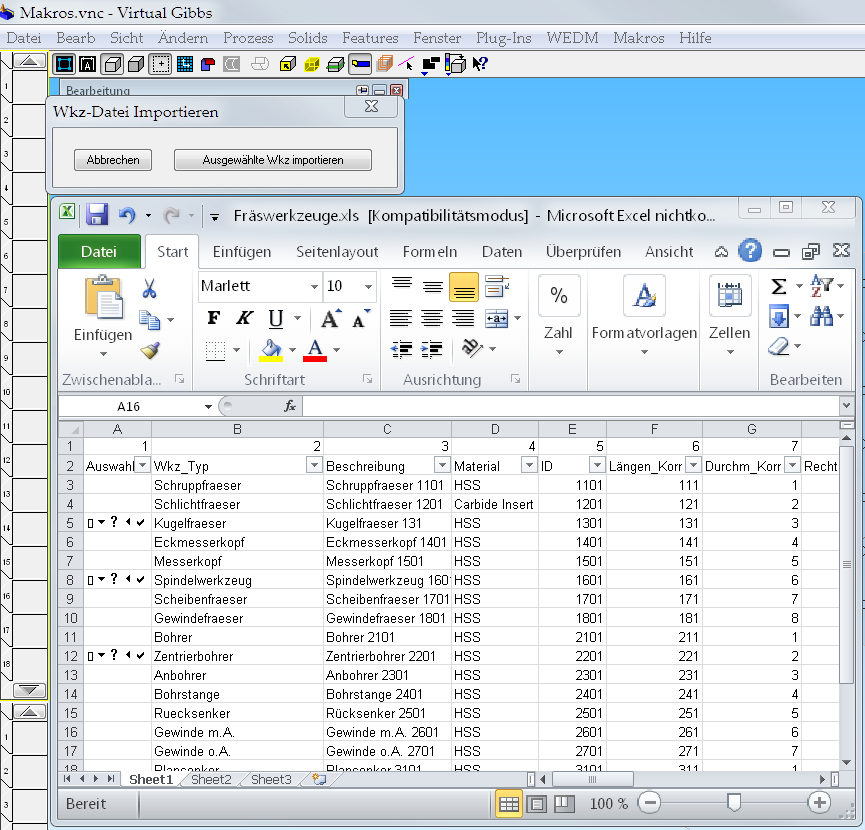Apply underline with the U button
This screenshot has width=865, height=830.
(276, 318)
